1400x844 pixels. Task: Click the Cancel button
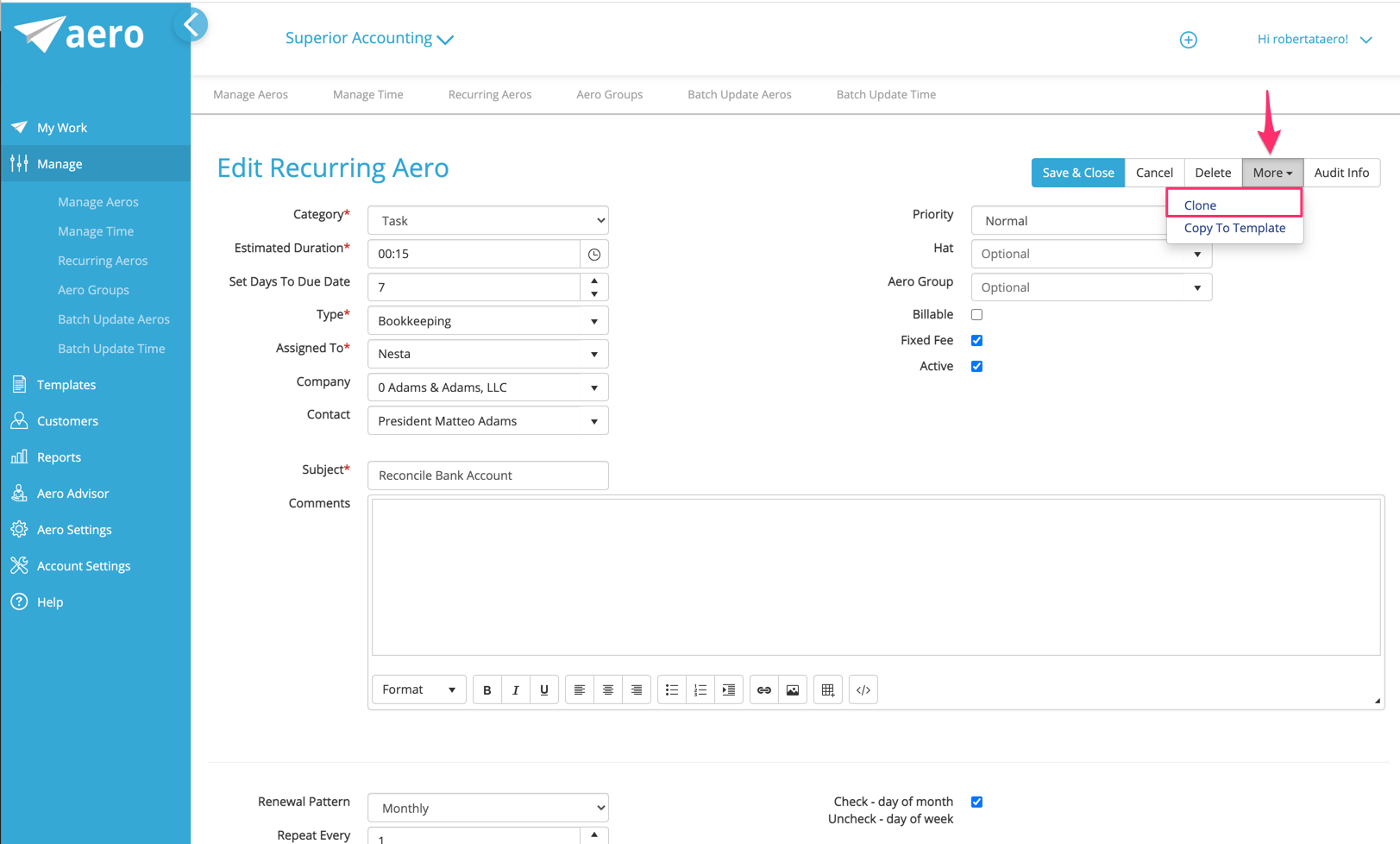tap(1154, 173)
